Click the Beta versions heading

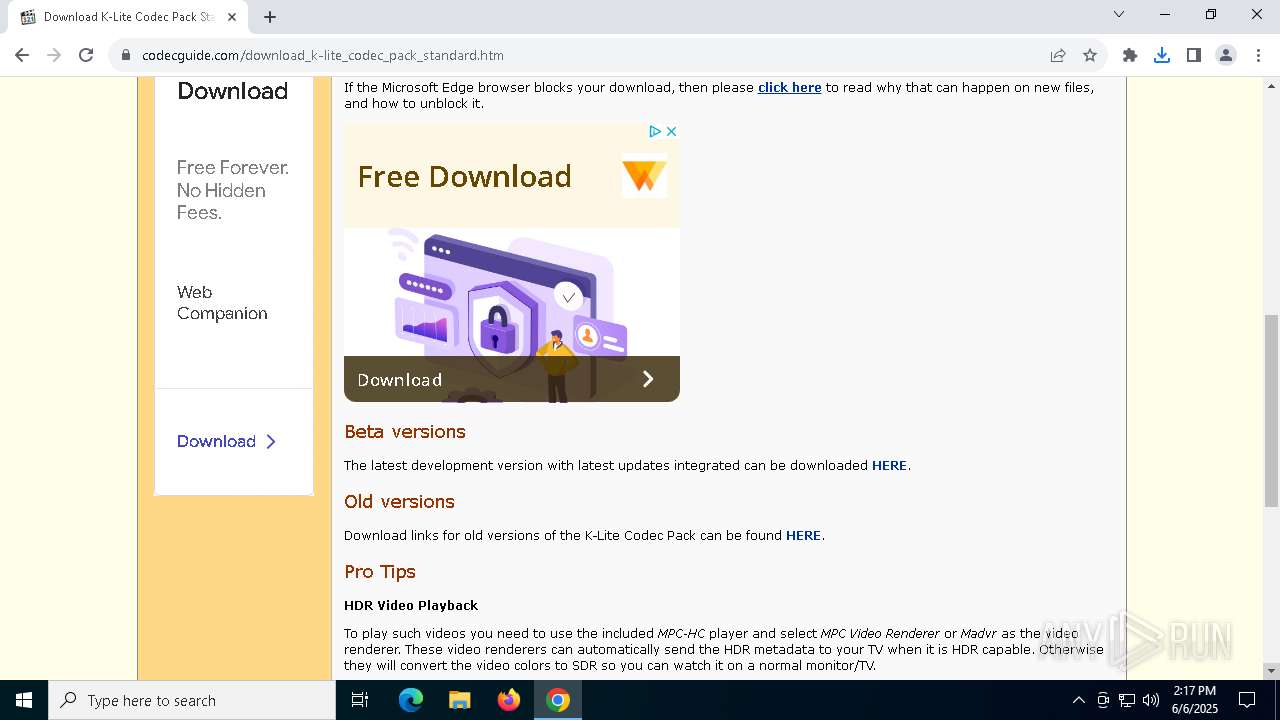coord(405,432)
